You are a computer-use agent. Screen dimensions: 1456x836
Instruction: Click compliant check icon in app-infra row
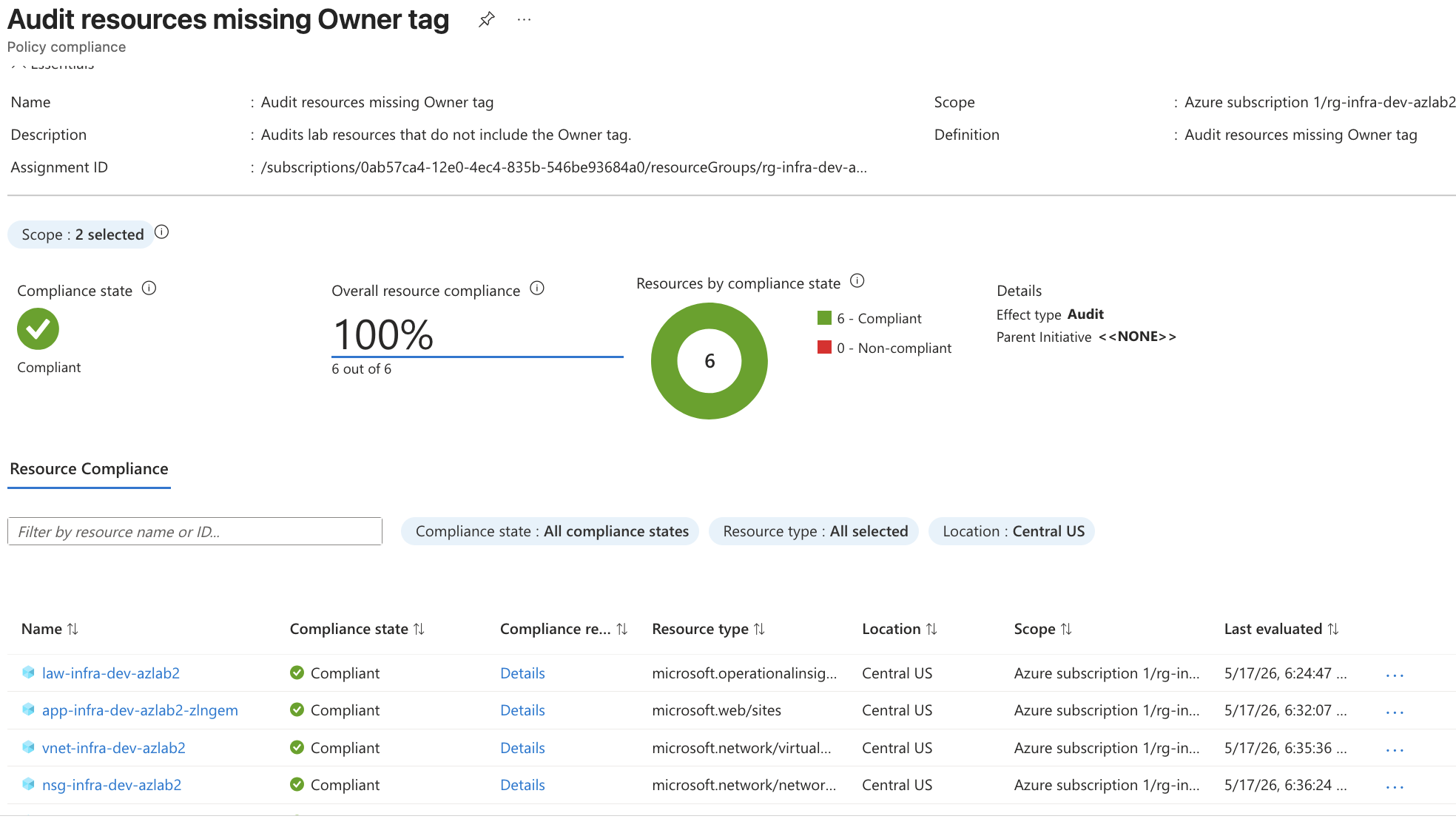pyautogui.click(x=297, y=709)
